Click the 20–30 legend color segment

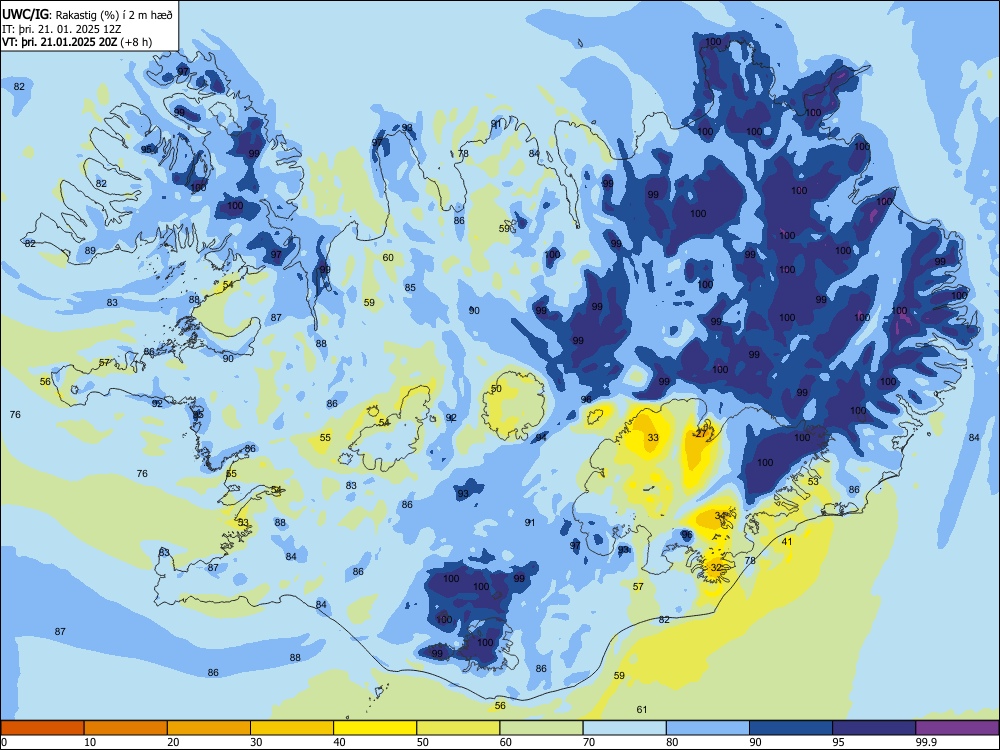click(209, 728)
